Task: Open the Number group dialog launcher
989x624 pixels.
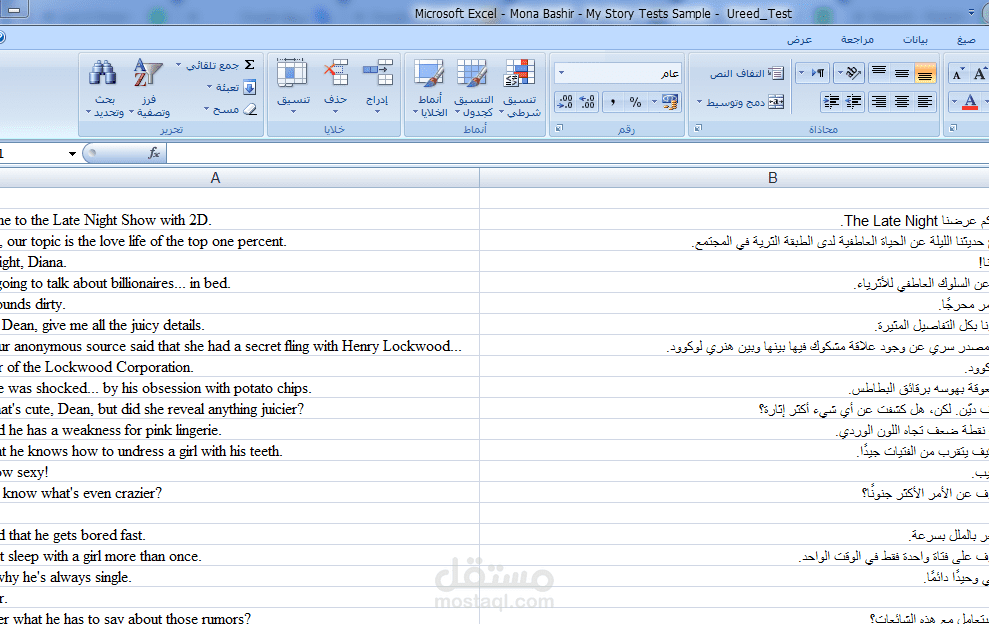Action: [559, 128]
